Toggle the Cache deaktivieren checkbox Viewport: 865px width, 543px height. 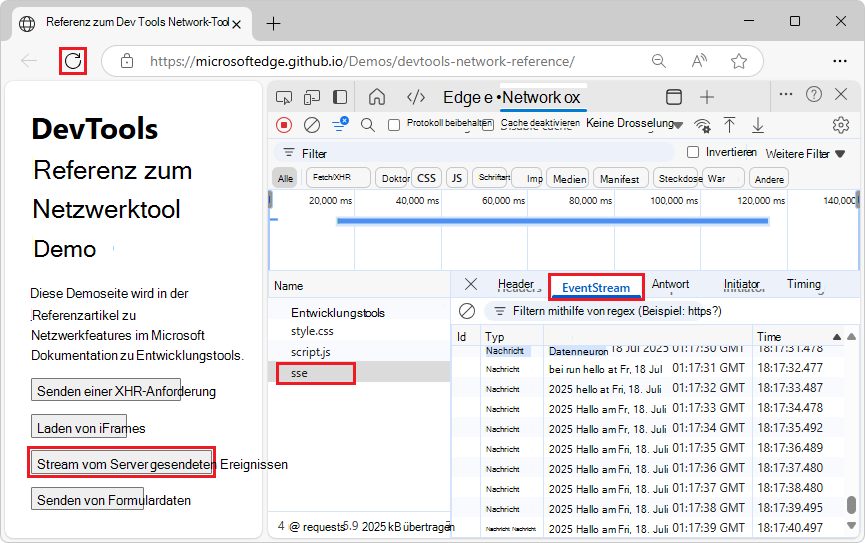tap(488, 125)
